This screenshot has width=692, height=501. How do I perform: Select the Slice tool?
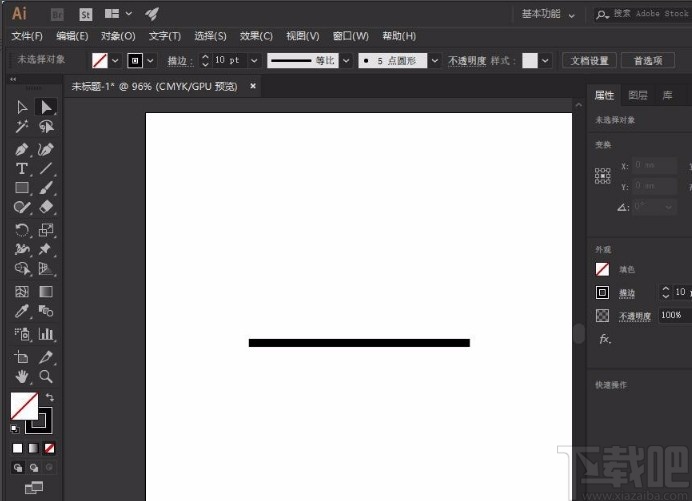[46, 357]
